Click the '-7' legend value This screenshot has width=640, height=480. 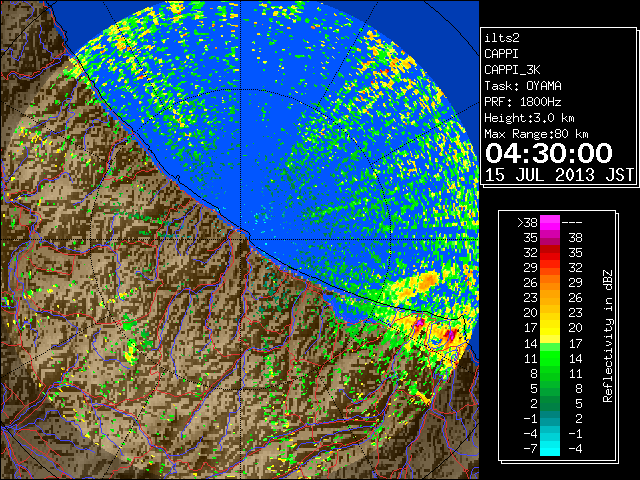(x=531, y=448)
